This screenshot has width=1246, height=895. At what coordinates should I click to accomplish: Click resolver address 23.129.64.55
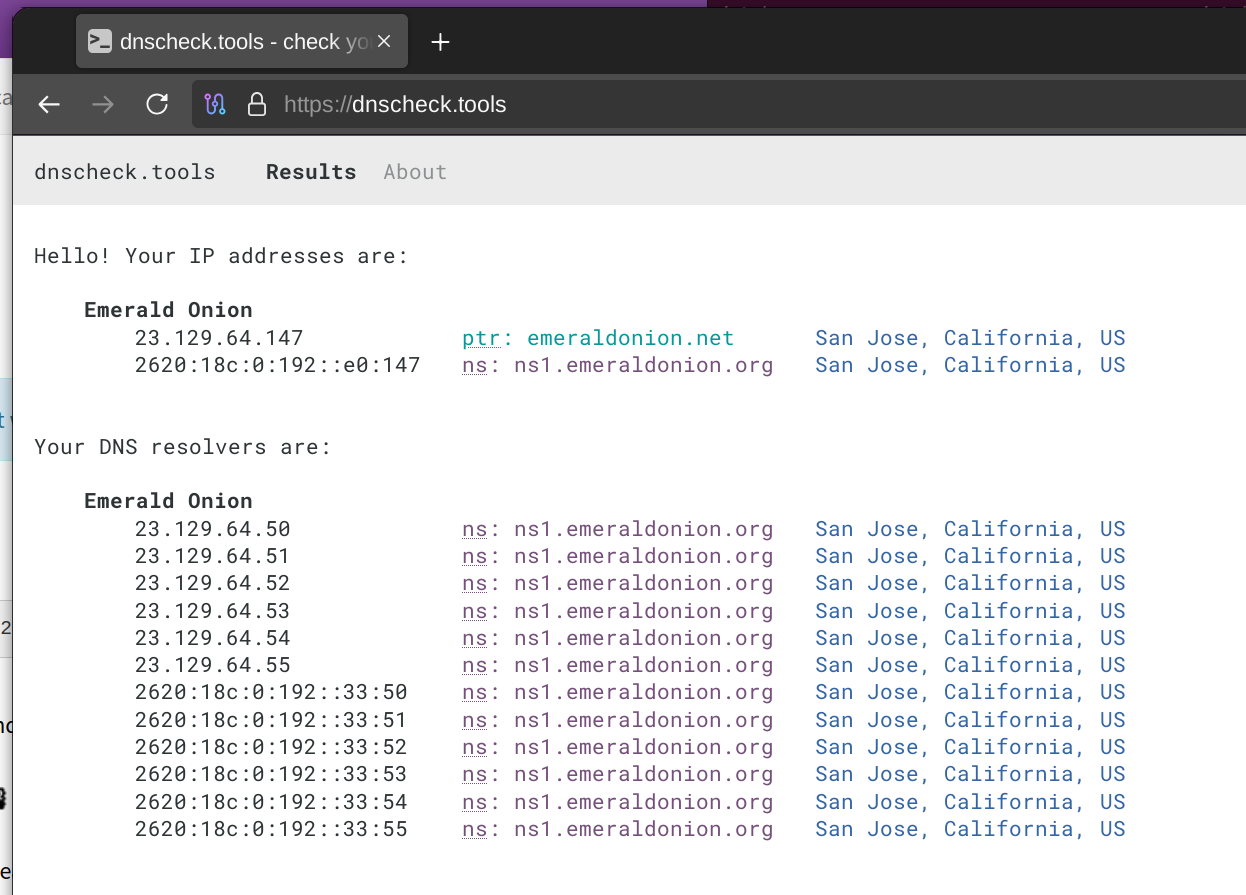213,665
